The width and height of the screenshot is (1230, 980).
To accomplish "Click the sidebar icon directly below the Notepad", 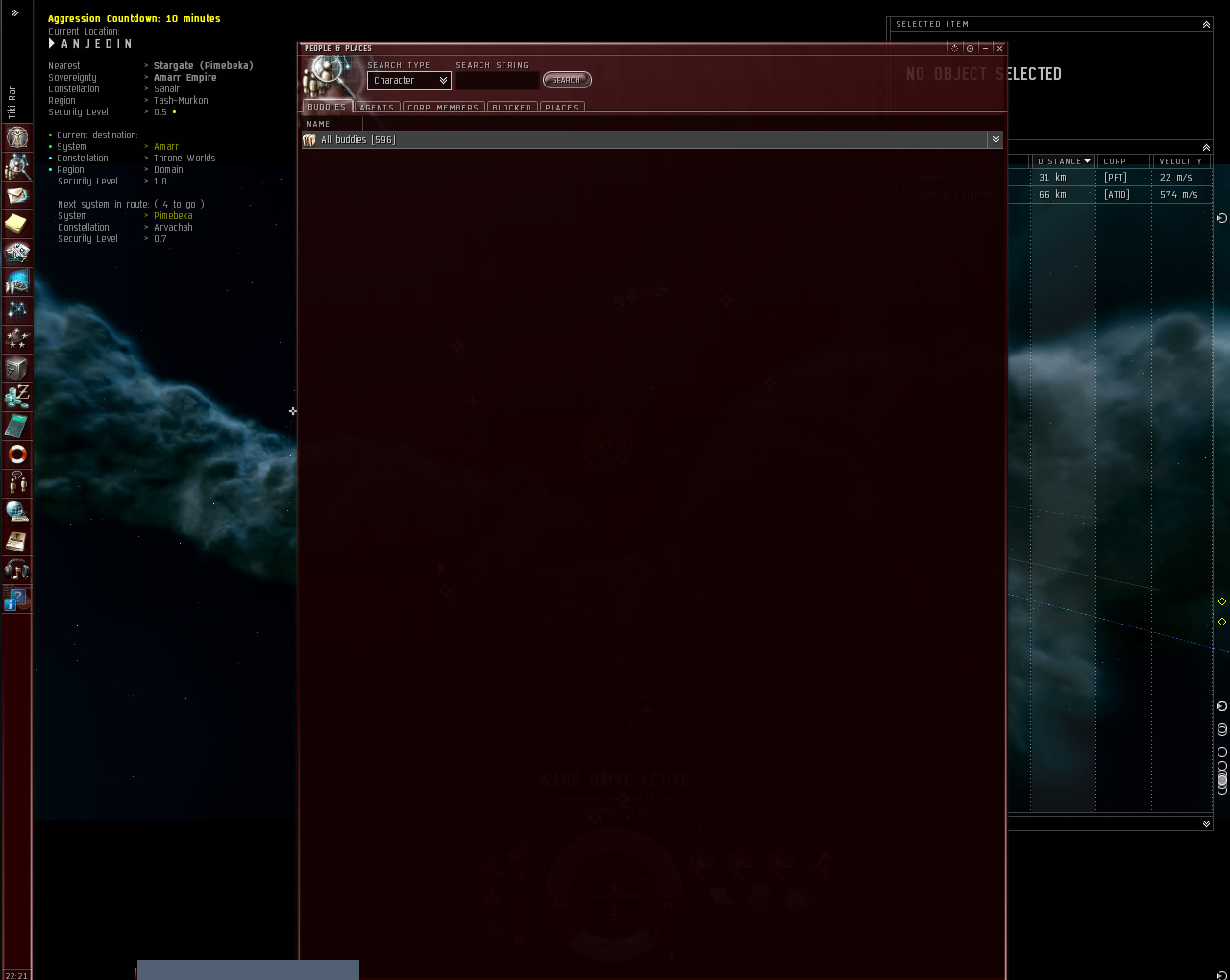I will tap(17, 253).
